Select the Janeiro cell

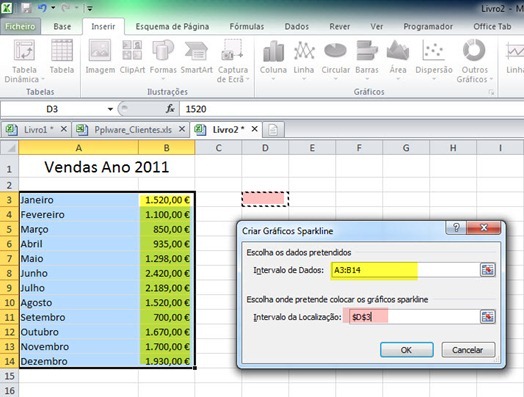[79, 200]
